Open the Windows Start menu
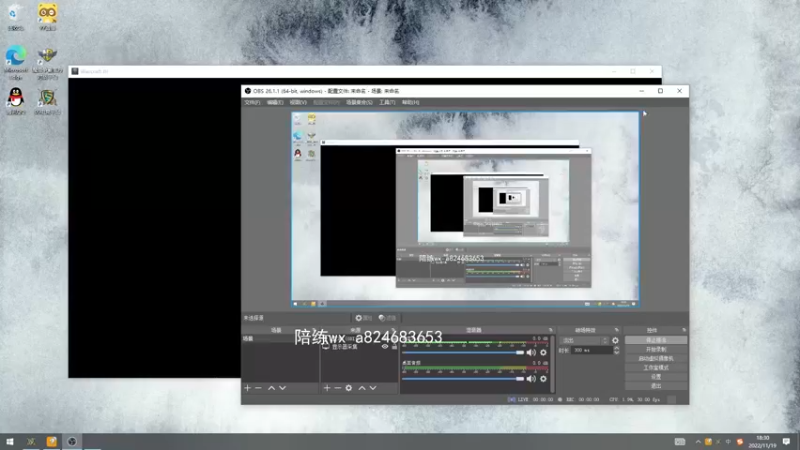 [x=10, y=442]
